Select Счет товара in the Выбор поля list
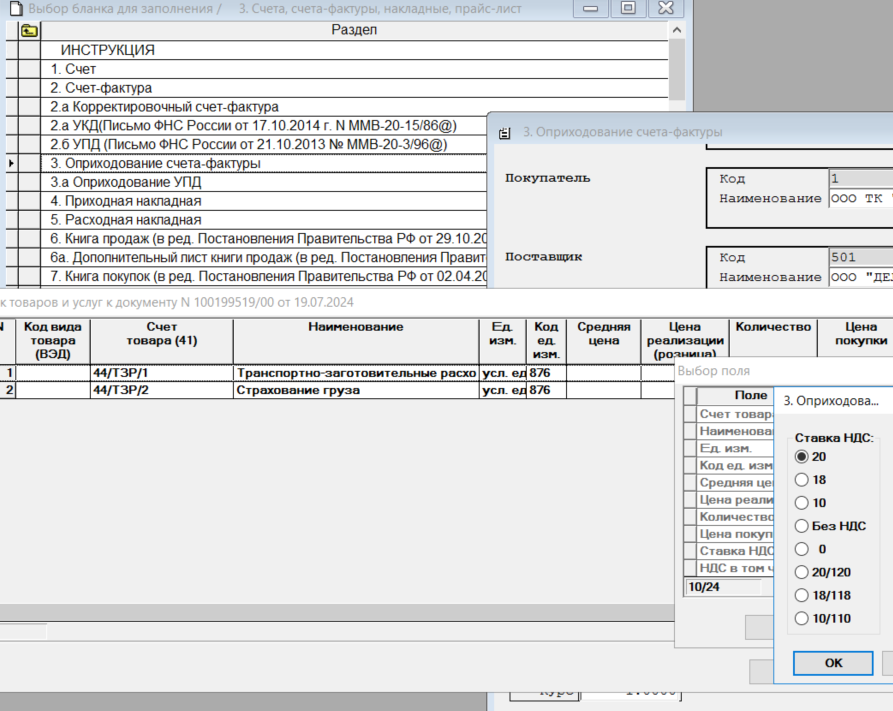Image resolution: width=893 pixels, height=711 pixels. pos(735,414)
